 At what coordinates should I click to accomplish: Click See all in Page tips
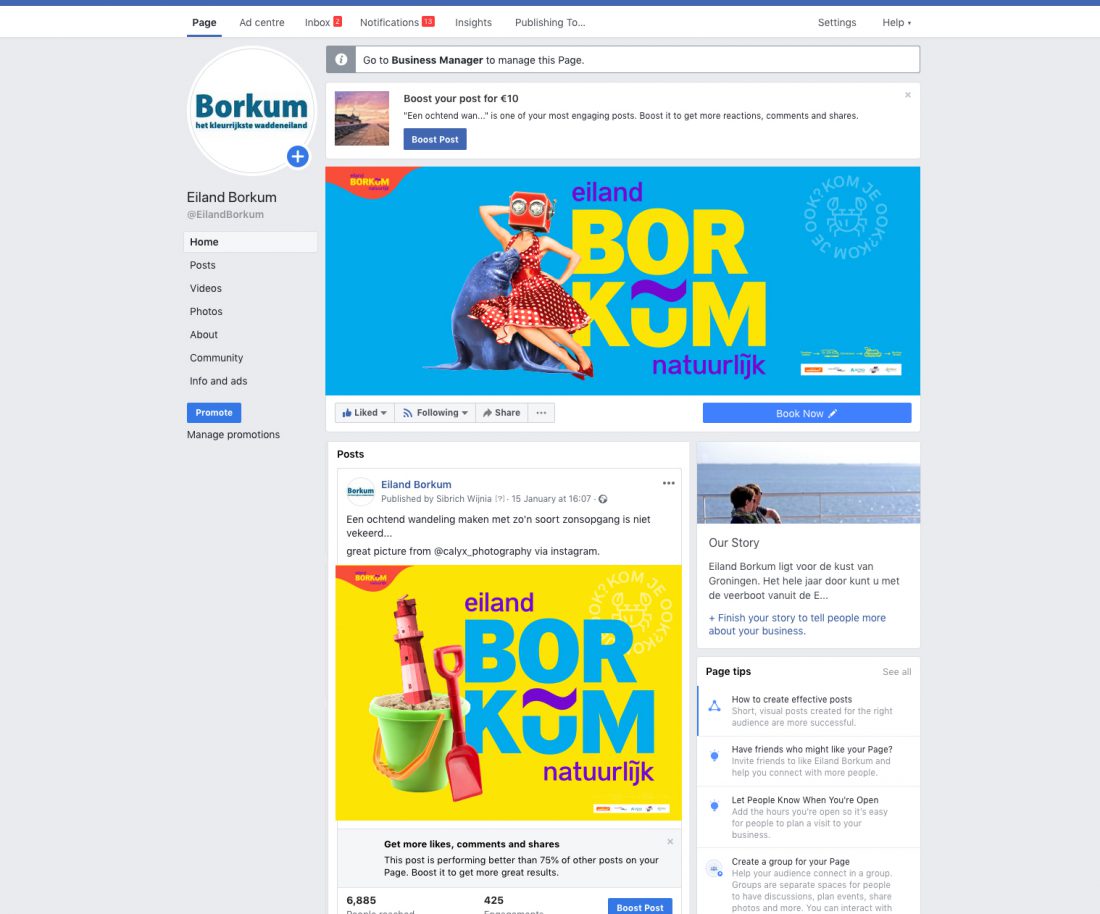897,672
